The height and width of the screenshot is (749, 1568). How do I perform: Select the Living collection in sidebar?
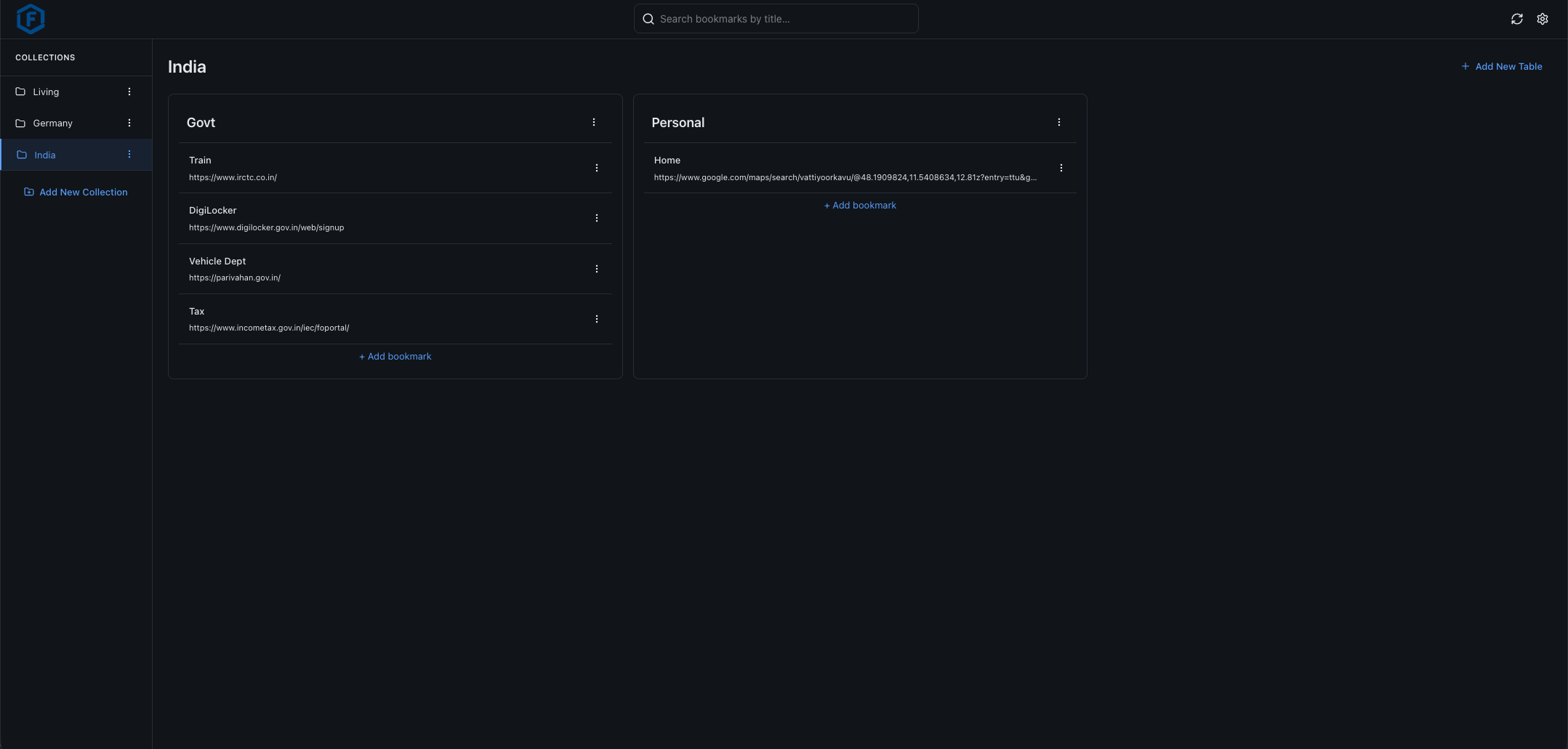click(x=47, y=92)
